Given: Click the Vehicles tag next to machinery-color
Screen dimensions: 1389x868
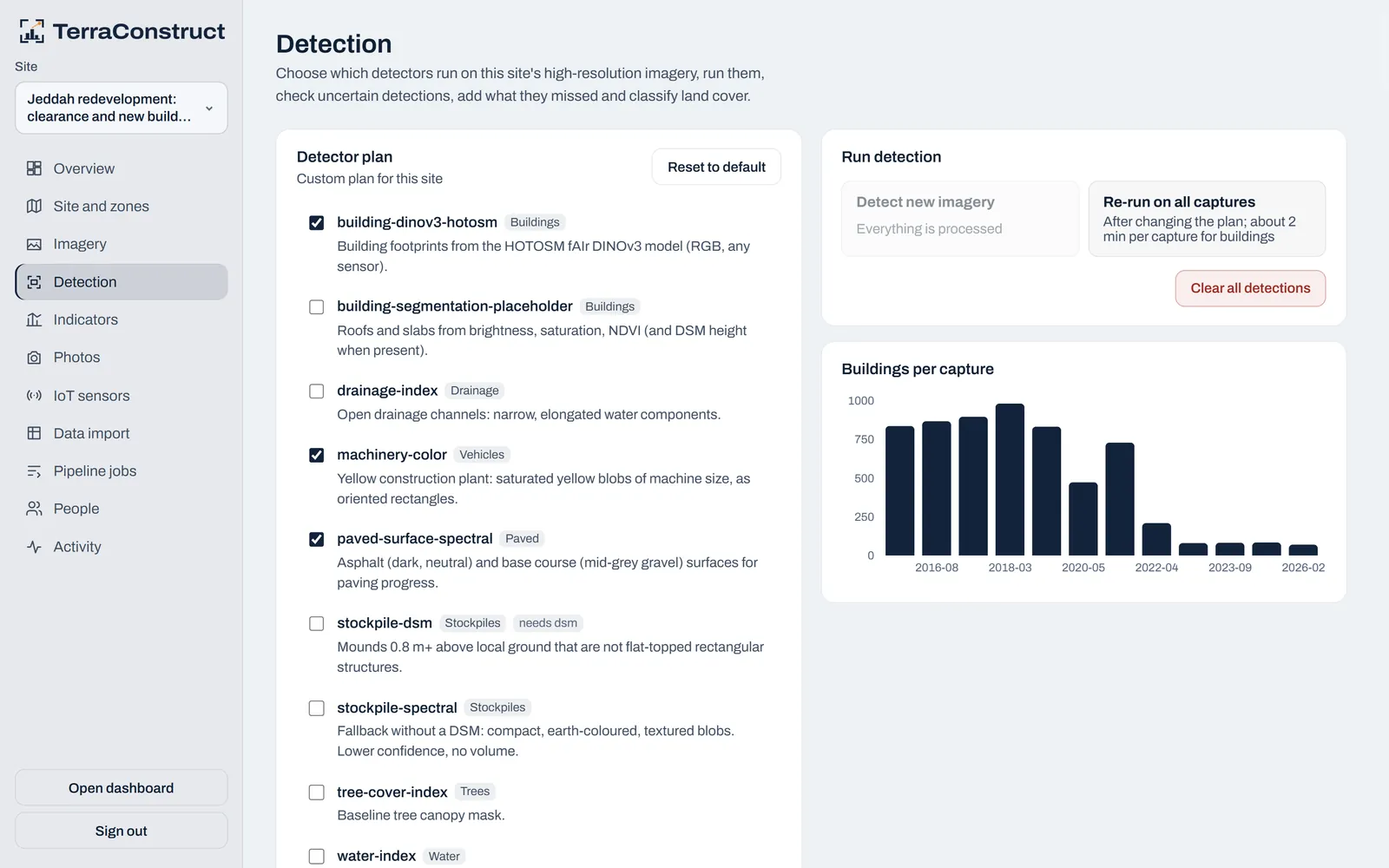Looking at the screenshot, I should [482, 455].
